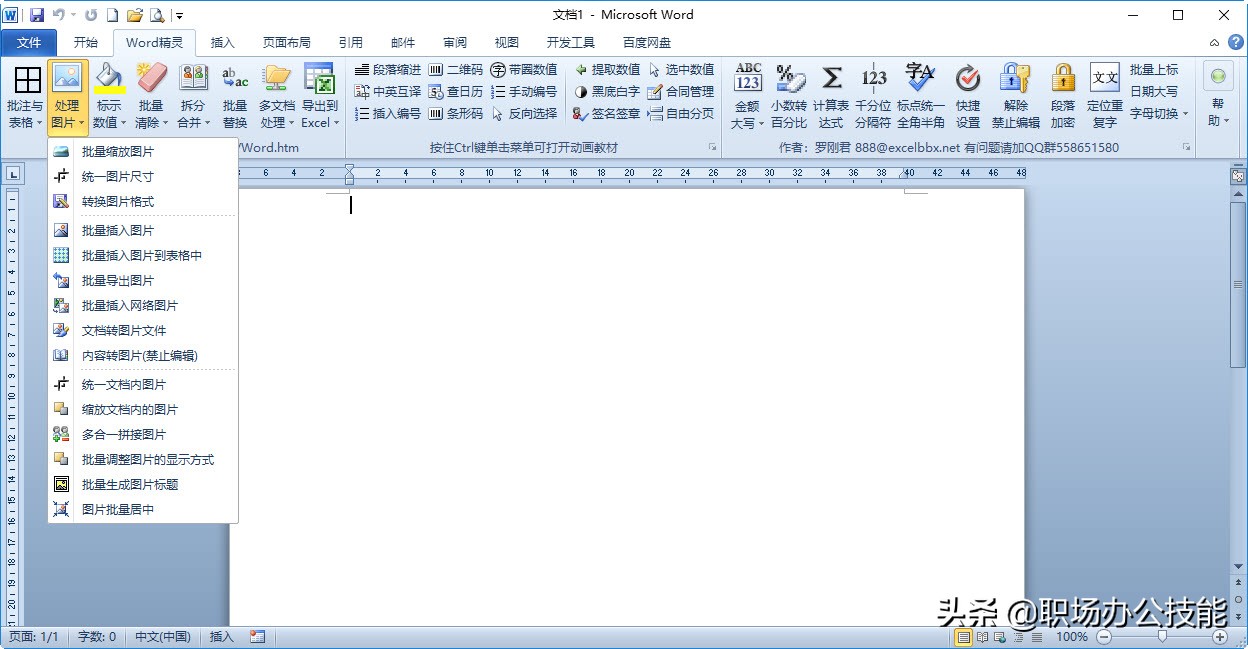Open the 导出到Excel dropdown

point(320,97)
